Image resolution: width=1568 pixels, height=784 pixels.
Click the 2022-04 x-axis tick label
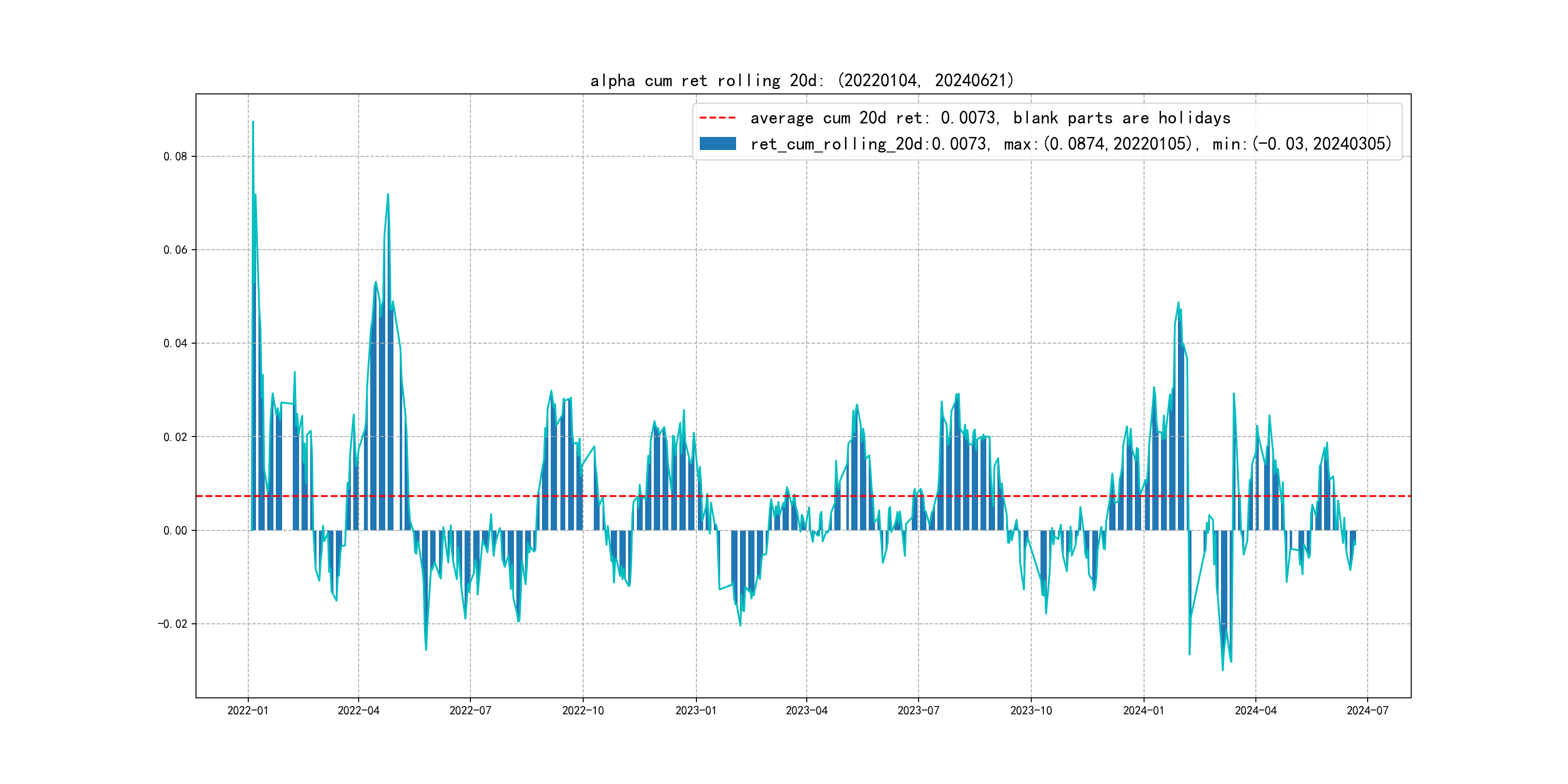359,710
